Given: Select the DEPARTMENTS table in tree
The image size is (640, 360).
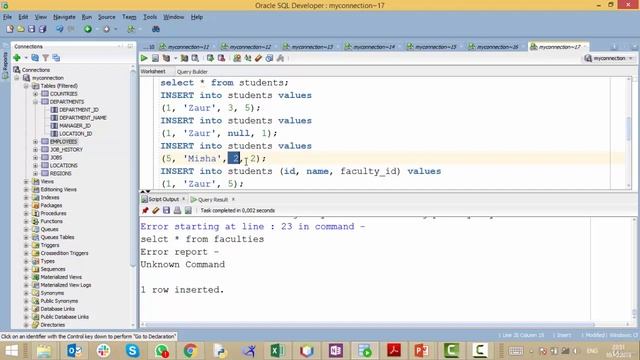Looking at the screenshot, I should click(67, 102).
